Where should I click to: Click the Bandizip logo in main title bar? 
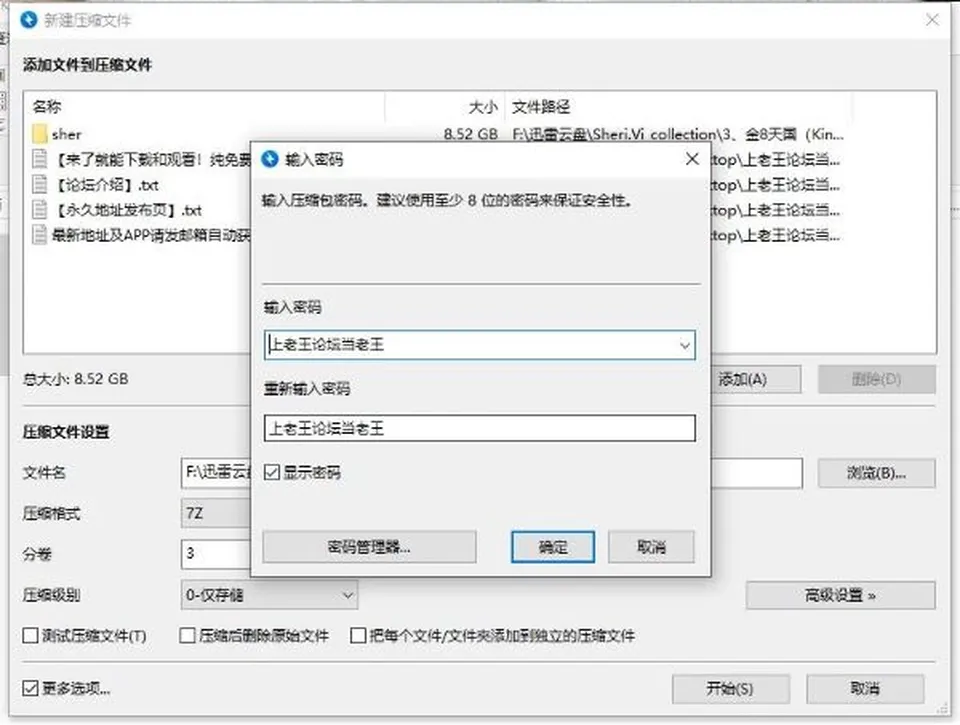[x=28, y=20]
